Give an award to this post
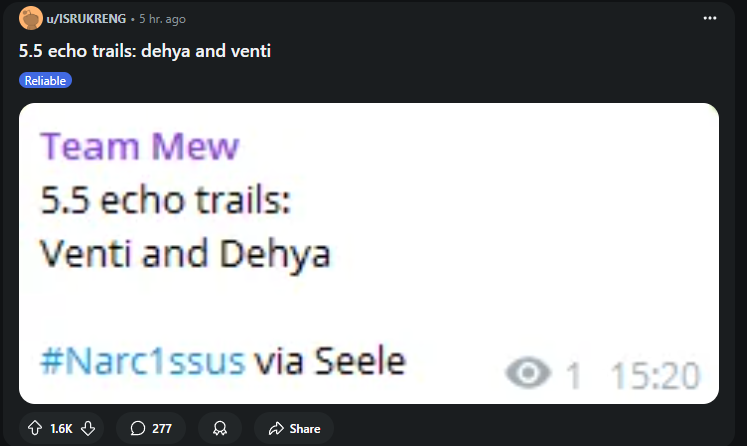This screenshot has height=446, width=747. (x=219, y=428)
